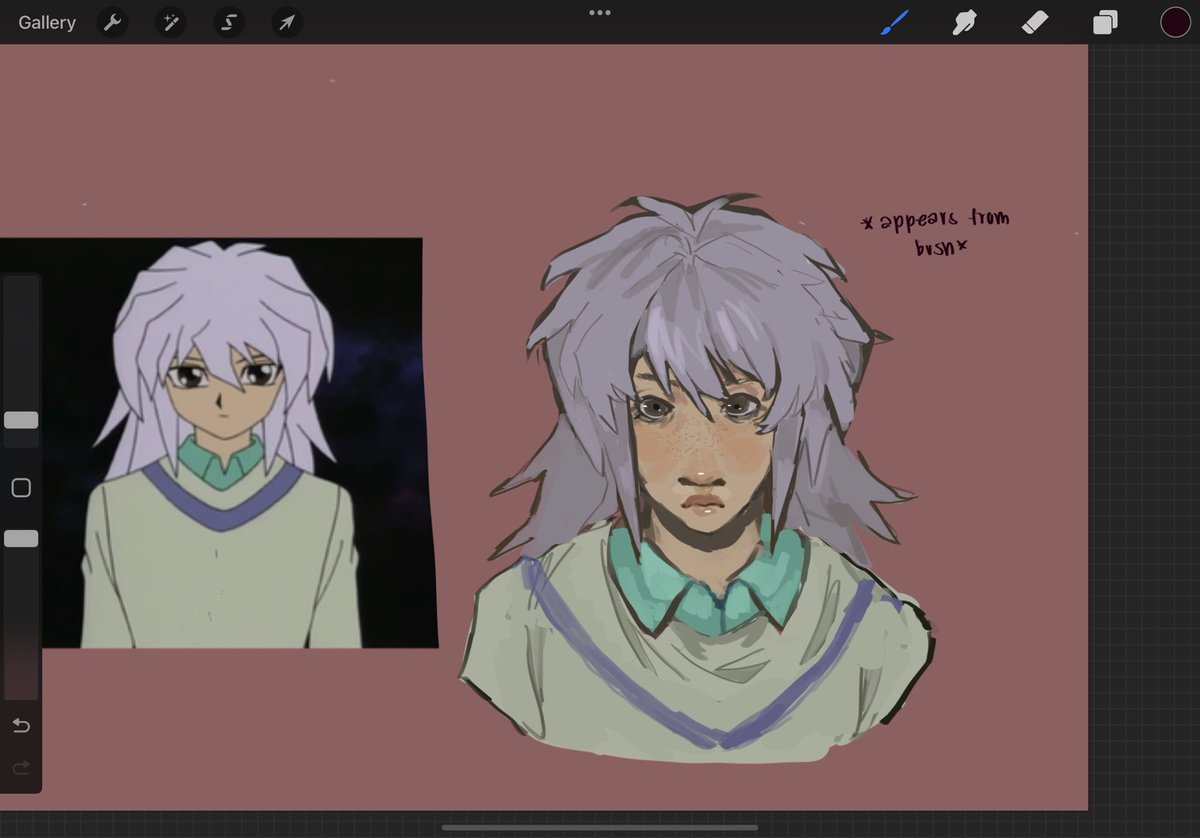Image resolution: width=1200 pixels, height=838 pixels.
Task: Open the Actions wrench menu
Action: click(x=112, y=22)
